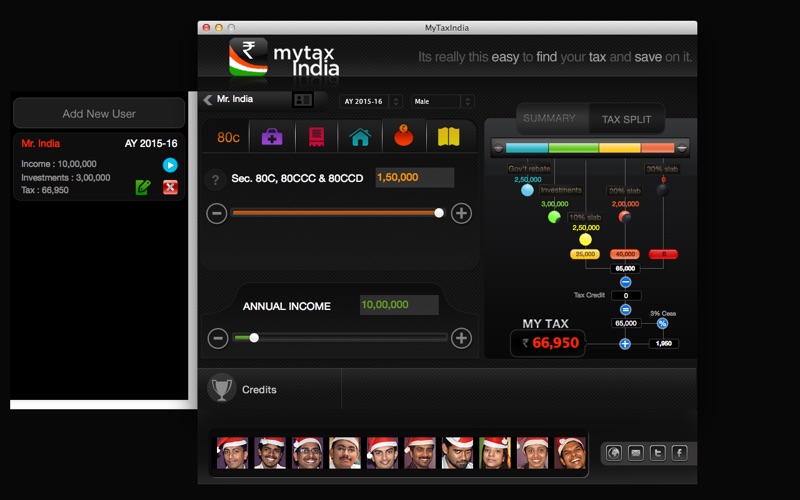This screenshot has height=500, width=800.
Task: Open the orange money bag tab
Action: [404, 136]
